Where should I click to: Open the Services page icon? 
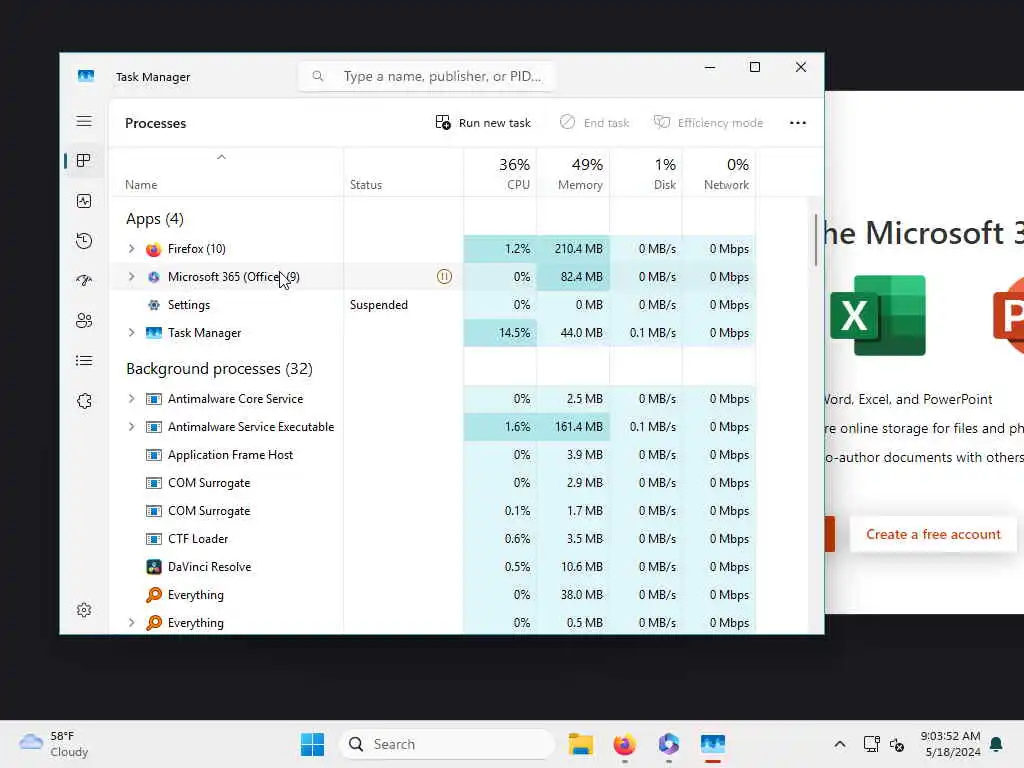[84, 401]
